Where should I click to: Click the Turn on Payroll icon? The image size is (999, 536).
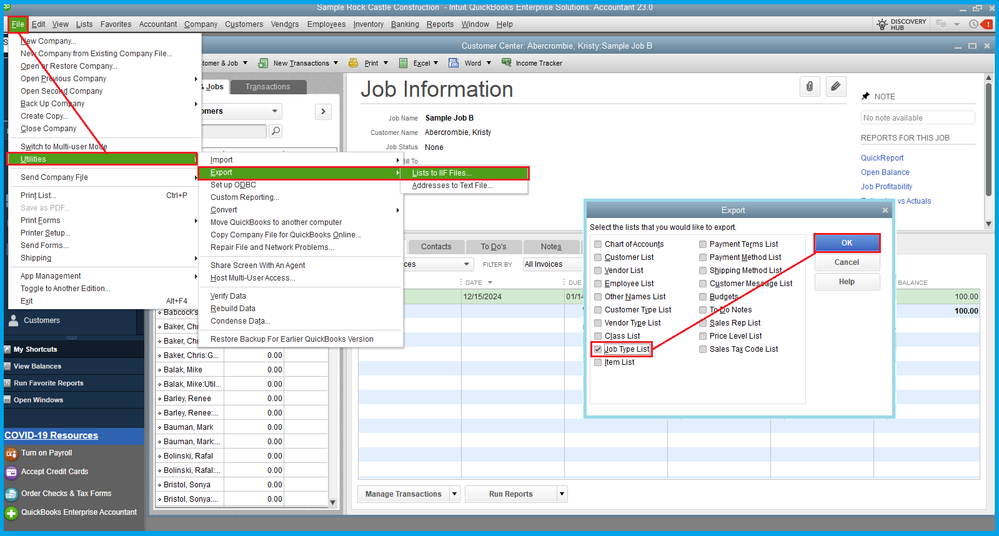11,453
